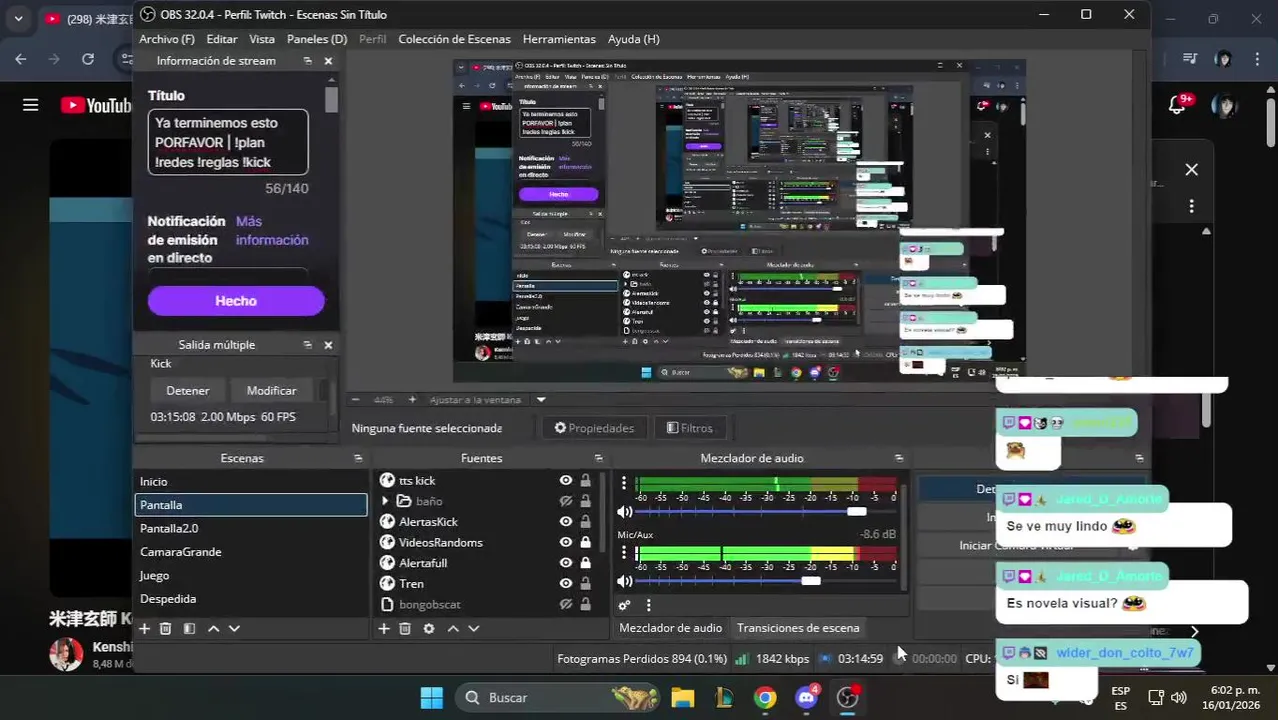Screen dimensions: 1278x720
Task: Hide the AlertasKick source
Action: pos(566,522)
